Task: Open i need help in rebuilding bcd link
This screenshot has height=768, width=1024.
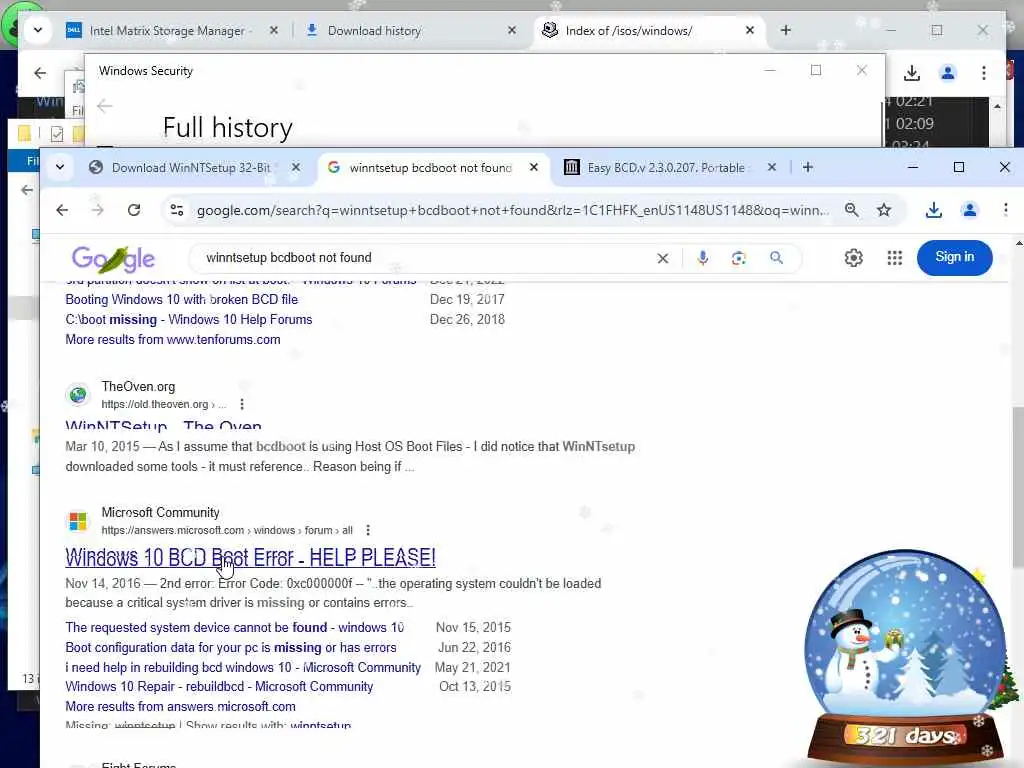Action: tap(243, 667)
